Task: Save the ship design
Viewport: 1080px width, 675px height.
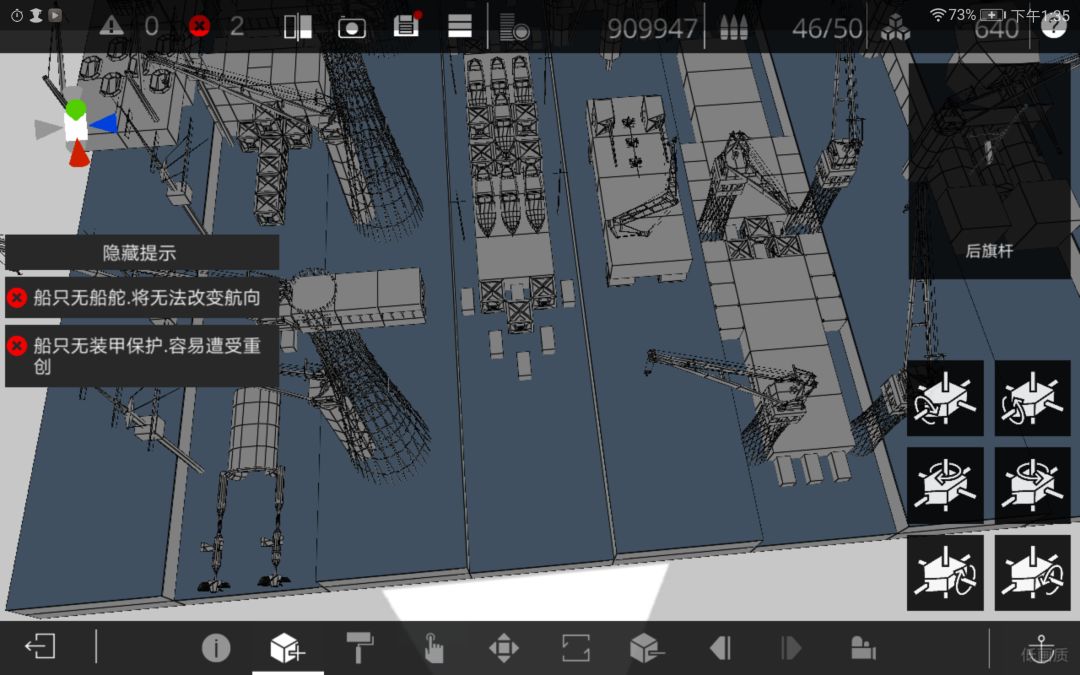Action: [x=406, y=25]
